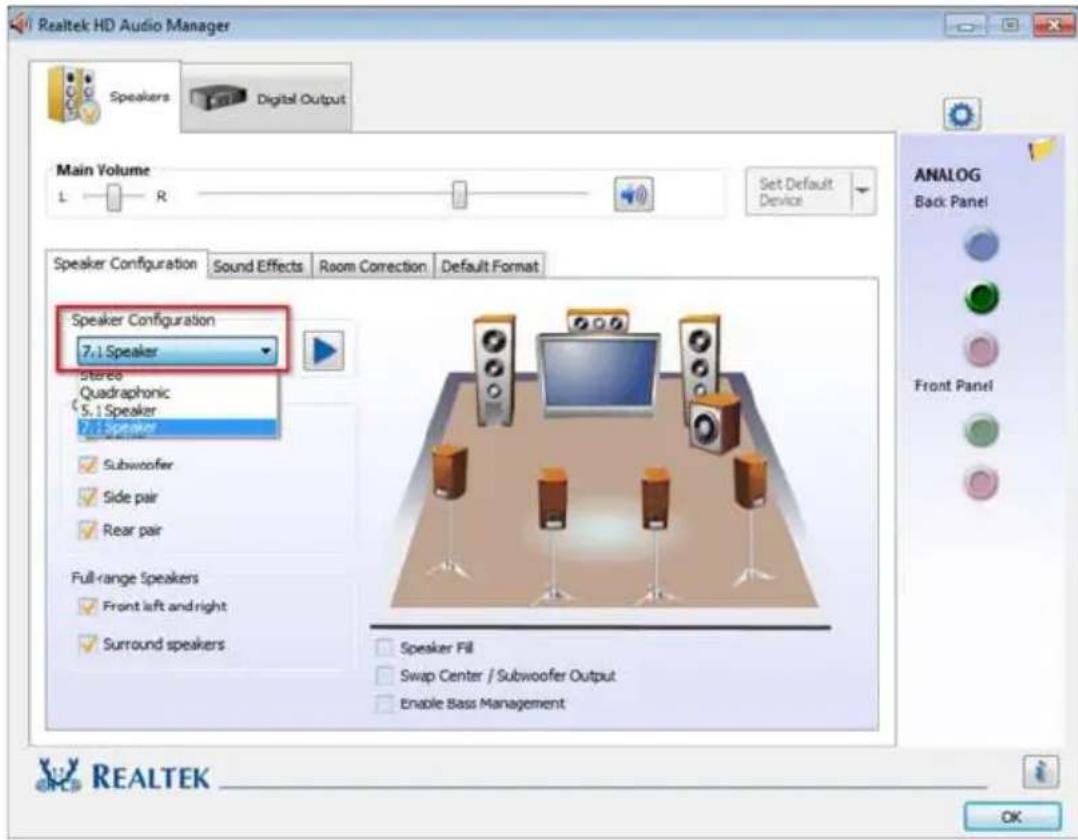Click the yellow folder connector settings icon
1078x840 pixels.
click(x=1042, y=148)
